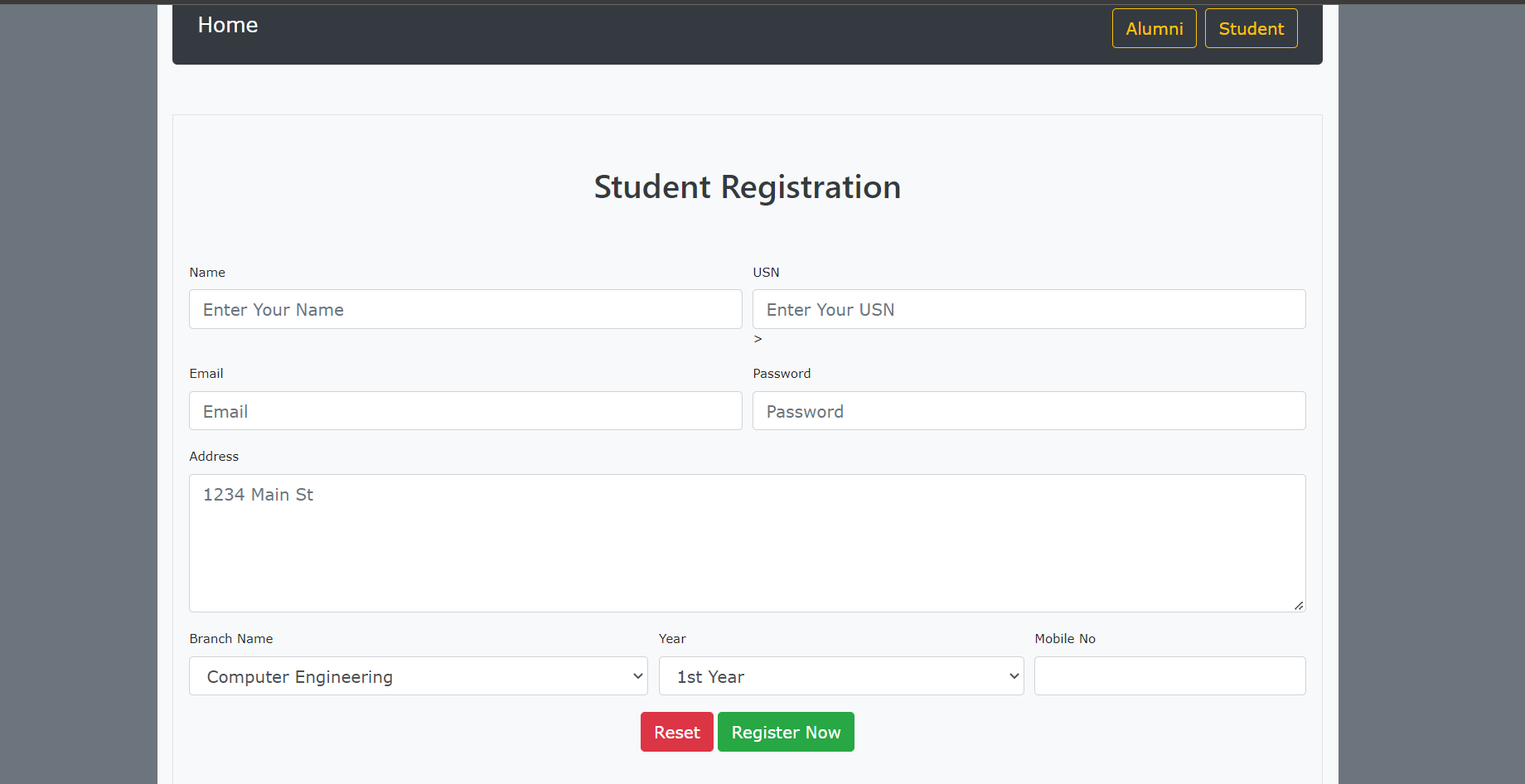Focus the Email input box
Screen dimensions: 1525x784
(x=465, y=410)
